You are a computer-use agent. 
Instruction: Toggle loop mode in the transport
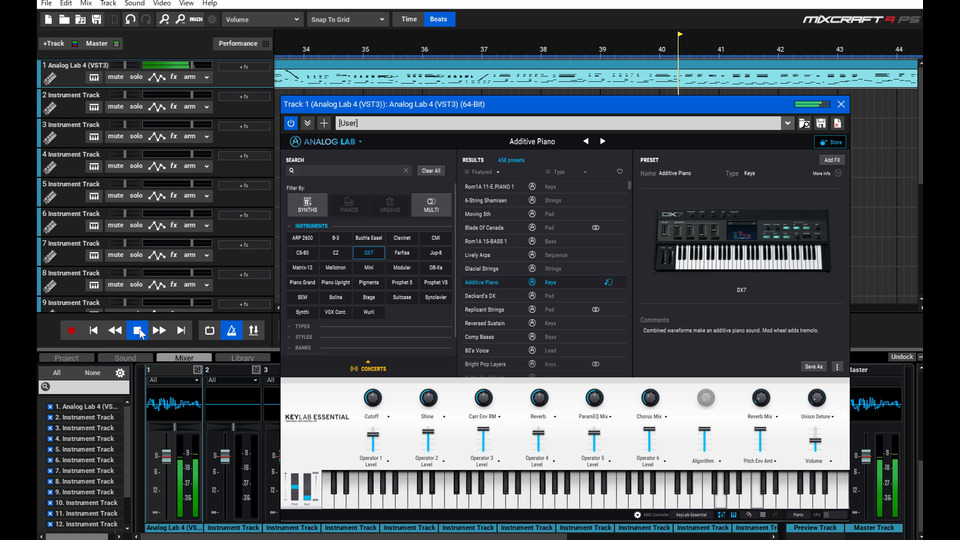(209, 331)
